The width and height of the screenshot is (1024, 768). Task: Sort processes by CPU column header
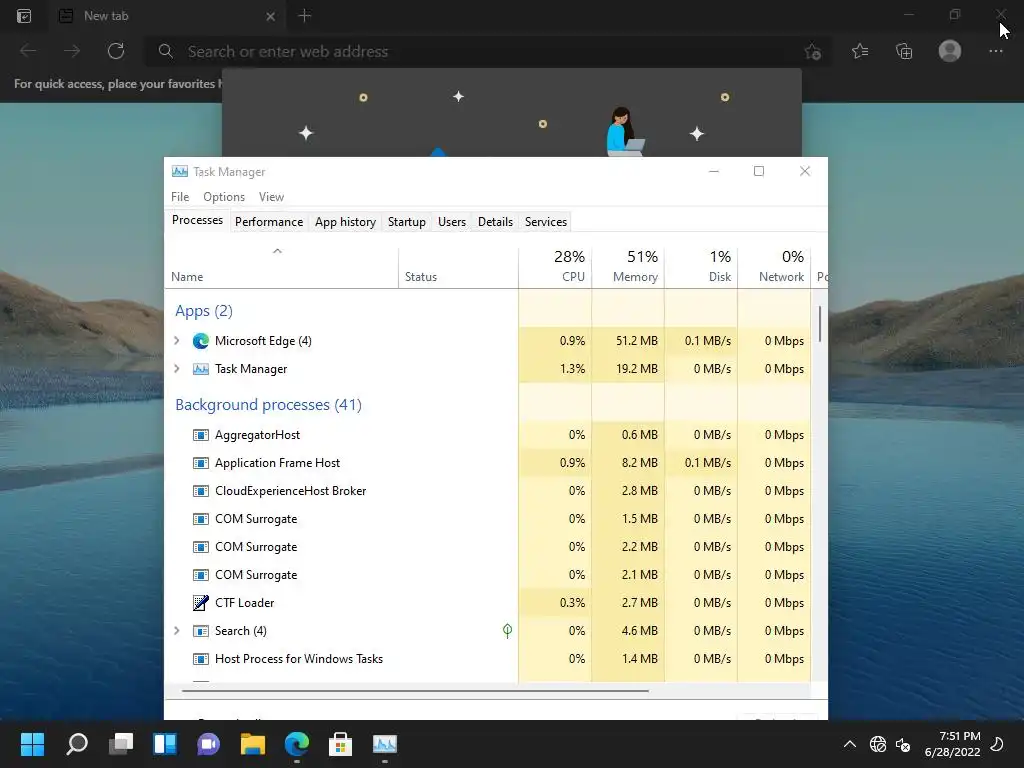pyautogui.click(x=555, y=267)
